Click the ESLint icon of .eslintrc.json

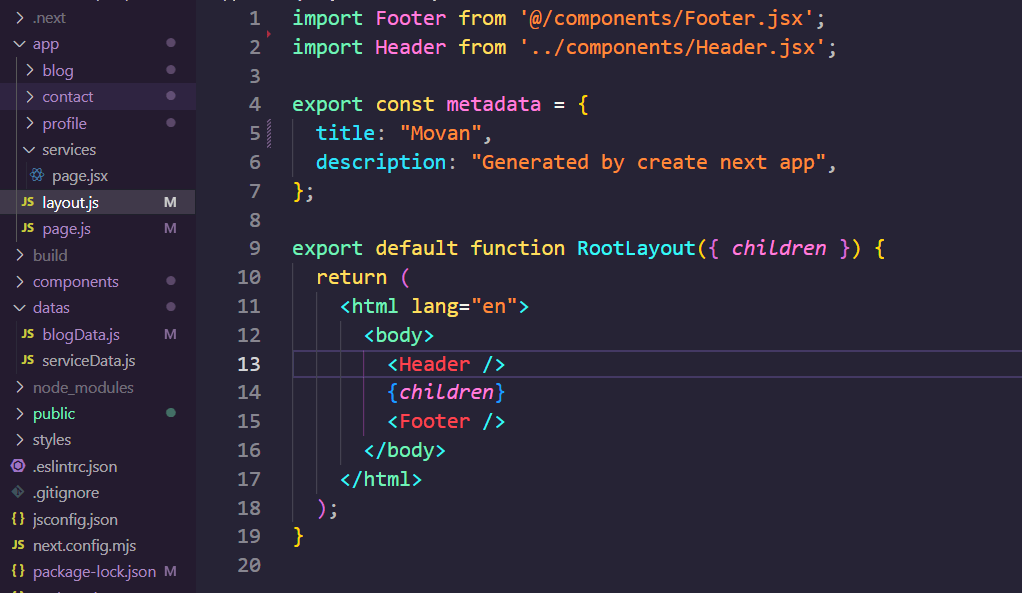click(18, 466)
